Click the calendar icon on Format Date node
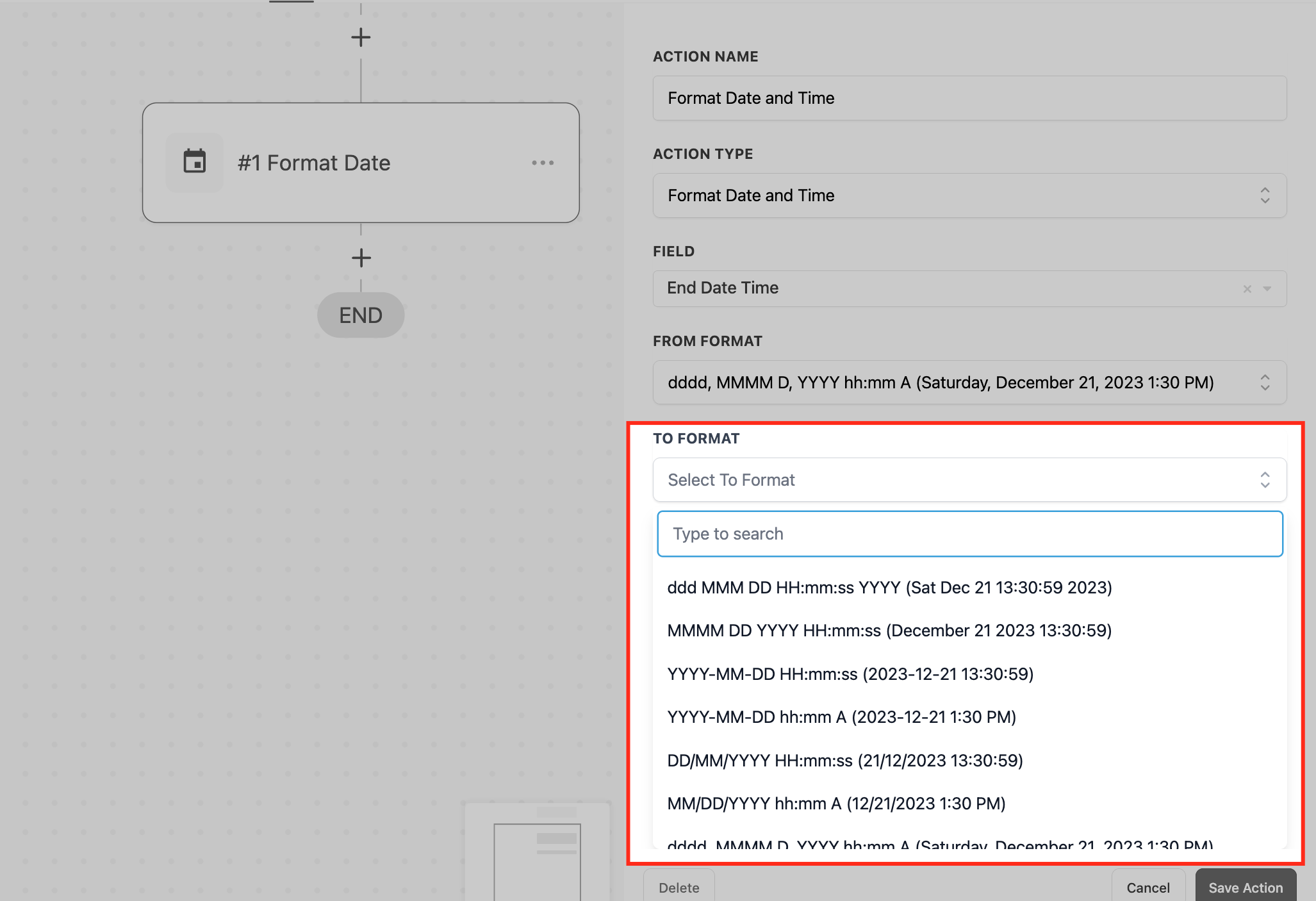Image resolution: width=1316 pixels, height=901 pixels. 194,162
